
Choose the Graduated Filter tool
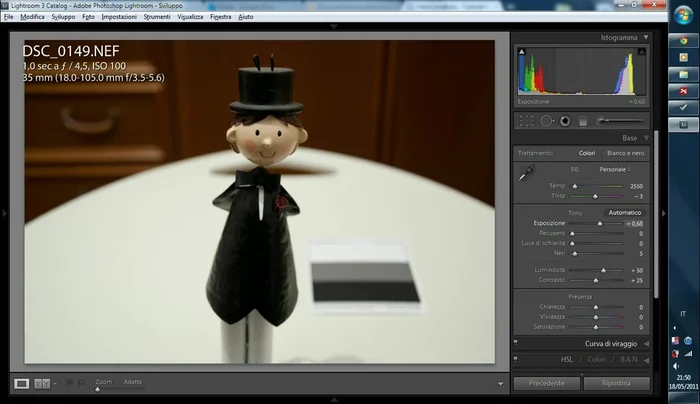(583, 121)
